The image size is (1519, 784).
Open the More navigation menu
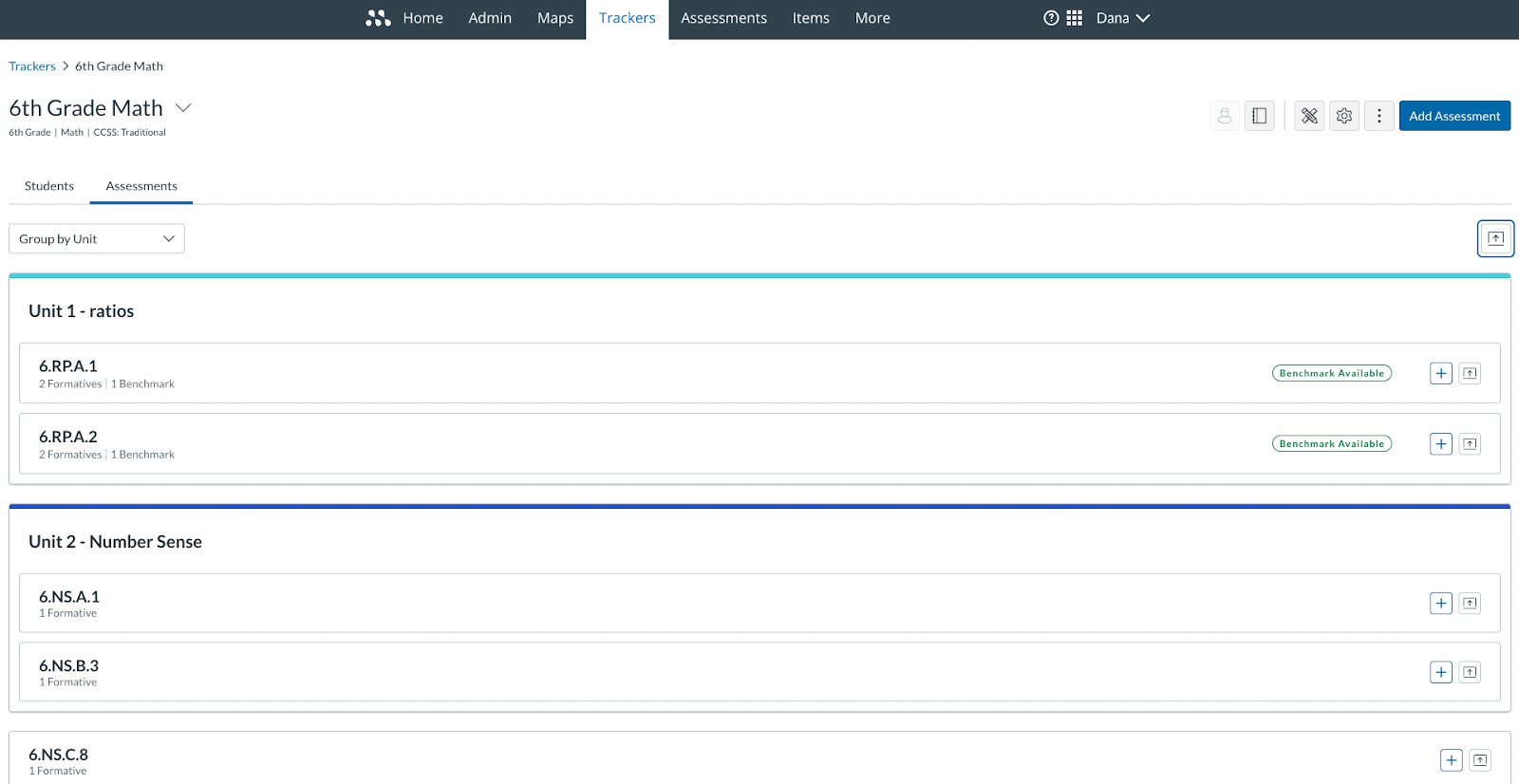point(872,18)
